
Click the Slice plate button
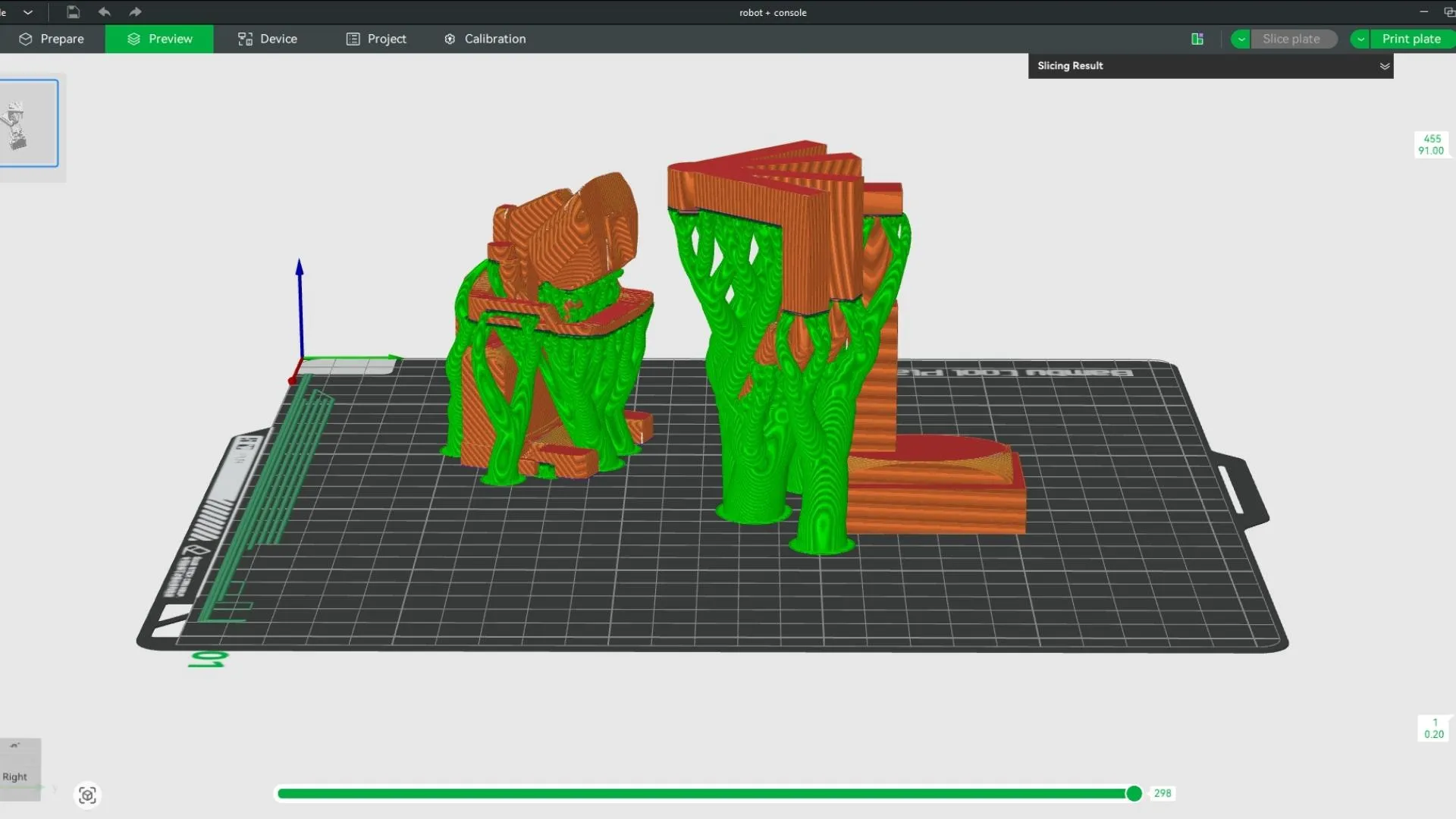click(x=1291, y=39)
